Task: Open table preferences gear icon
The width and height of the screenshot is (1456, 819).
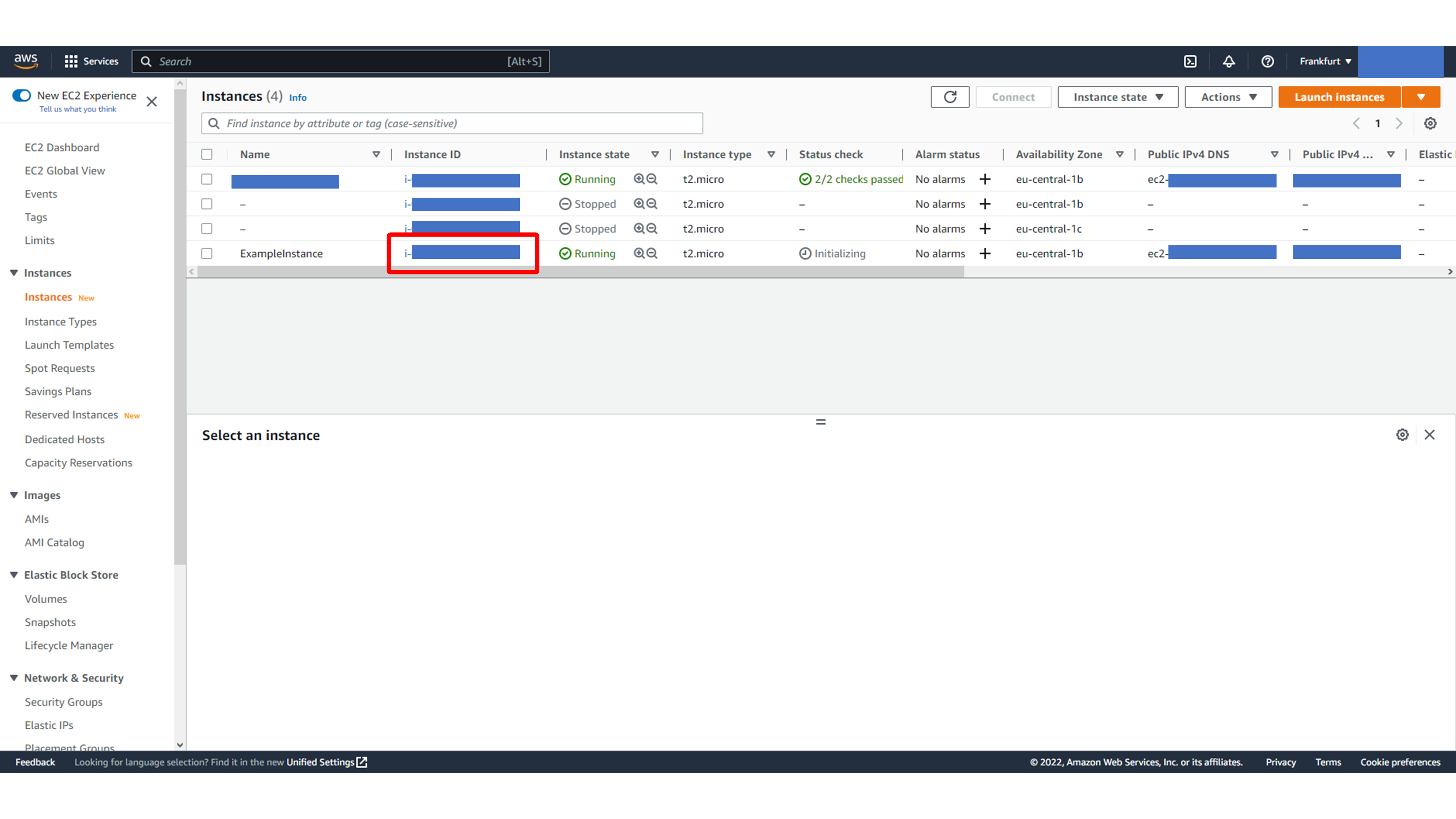Action: click(1430, 123)
